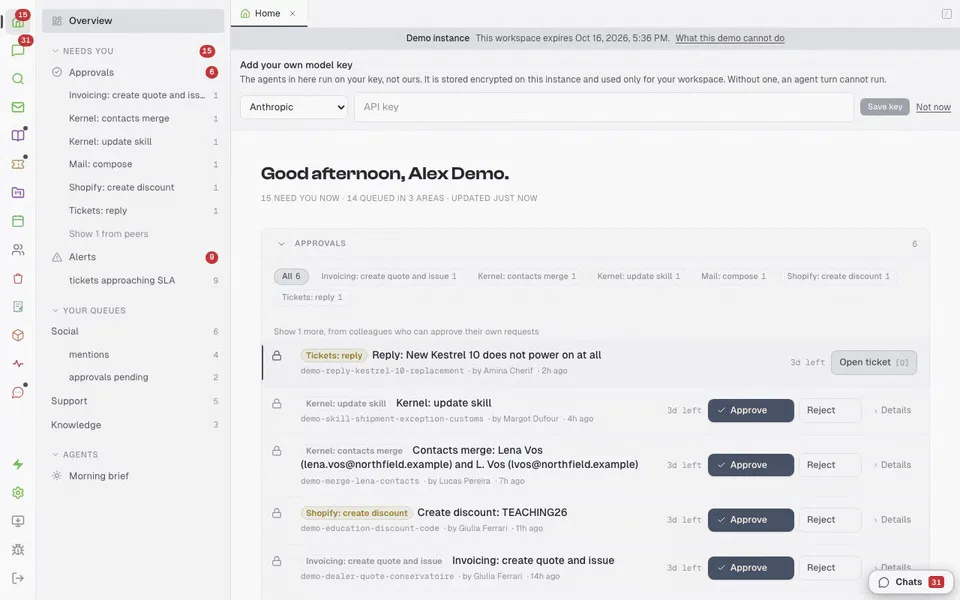Open What this demo cannot do link

[730, 38]
